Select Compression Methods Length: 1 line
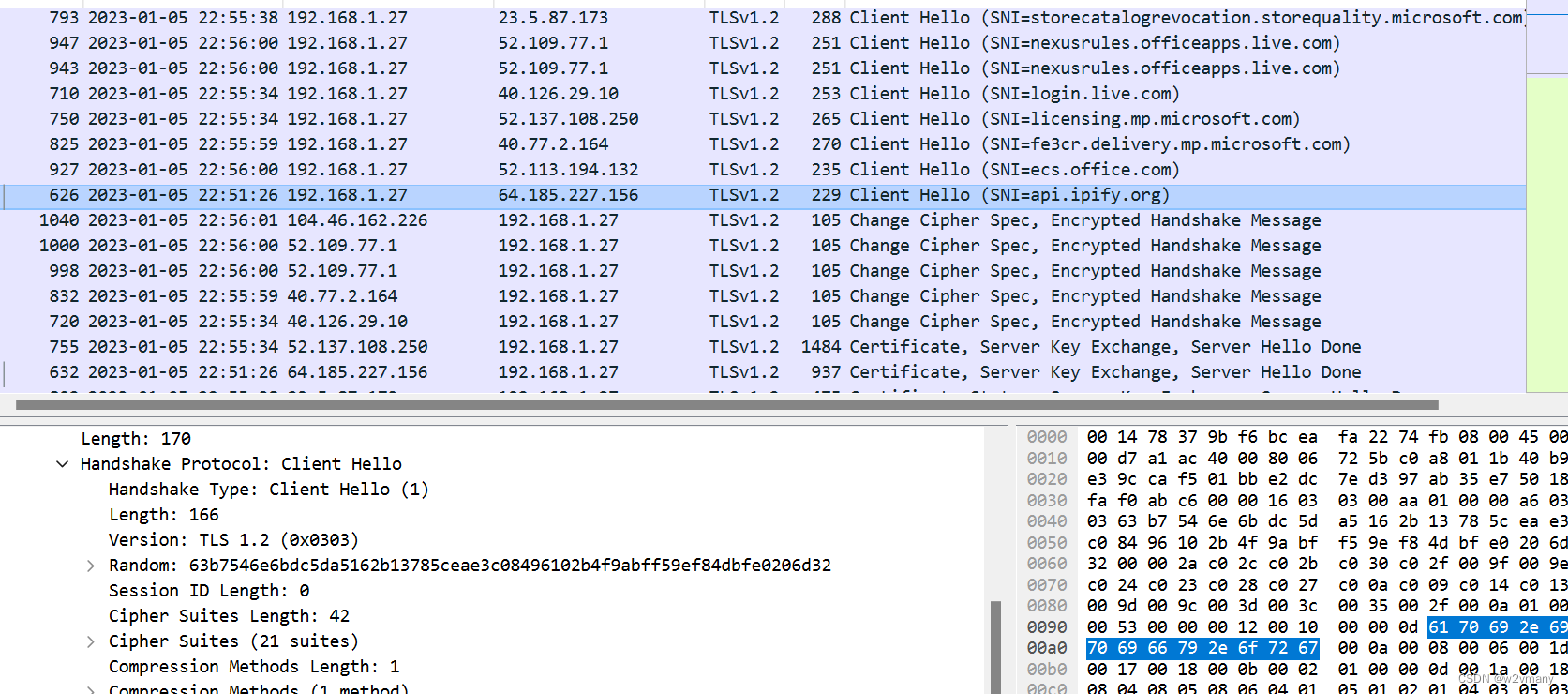The image size is (1568, 694). click(254, 667)
